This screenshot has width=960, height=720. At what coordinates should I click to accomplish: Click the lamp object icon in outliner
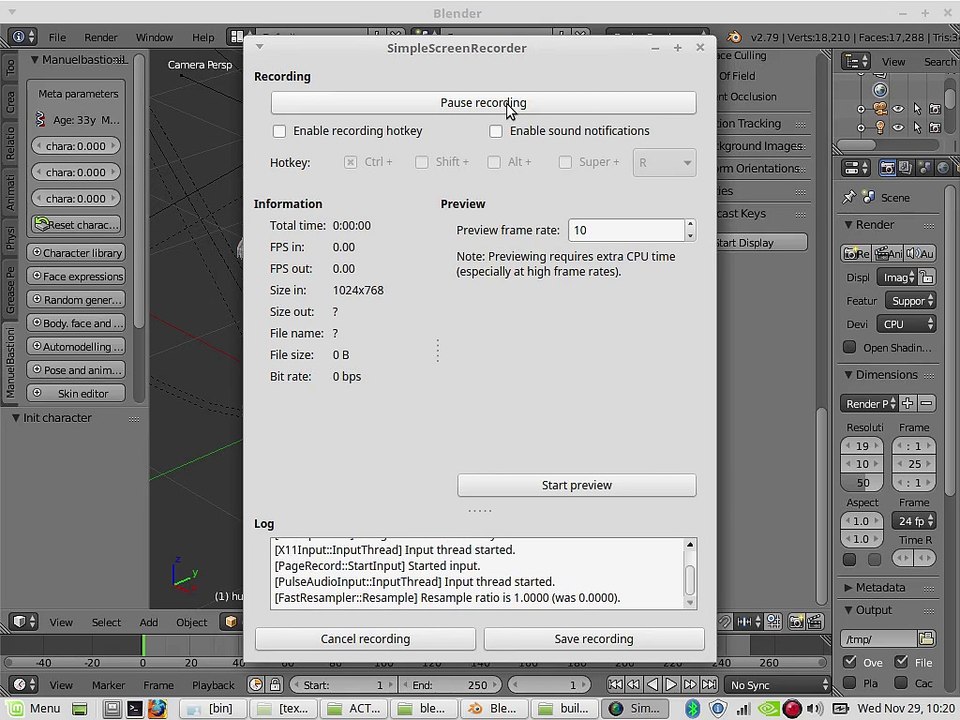(880, 127)
